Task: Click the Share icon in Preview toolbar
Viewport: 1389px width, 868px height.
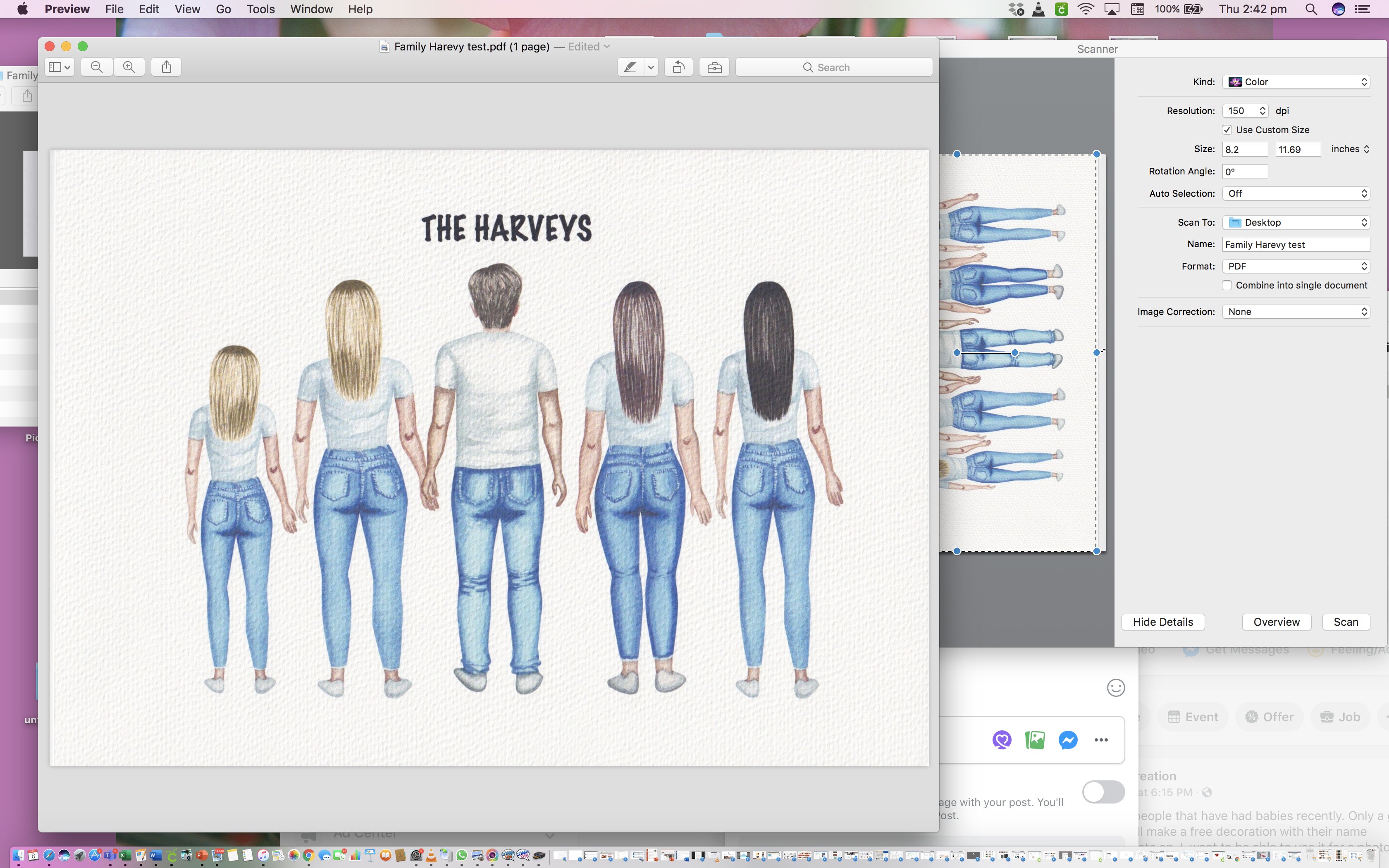Action: pyautogui.click(x=167, y=67)
